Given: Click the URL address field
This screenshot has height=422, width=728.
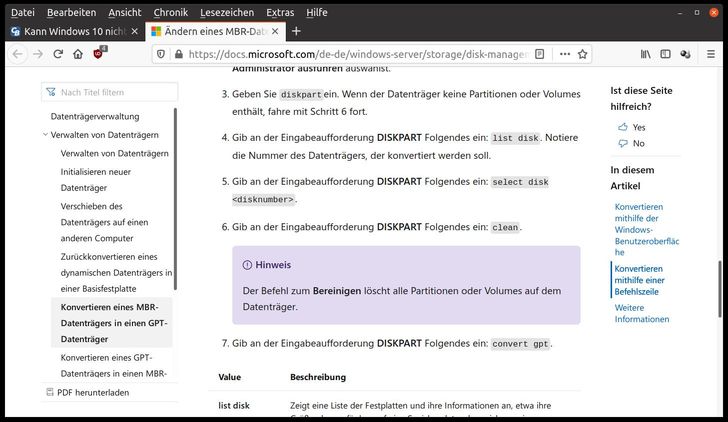Looking at the screenshot, I should (358, 54).
